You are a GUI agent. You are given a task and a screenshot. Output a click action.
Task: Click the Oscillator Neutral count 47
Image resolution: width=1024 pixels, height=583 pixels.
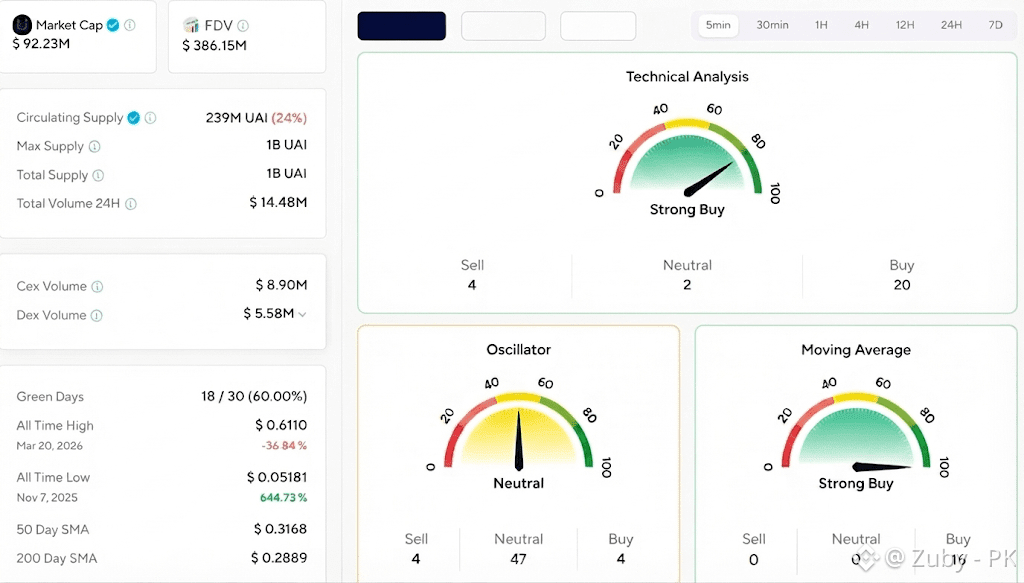(519, 559)
